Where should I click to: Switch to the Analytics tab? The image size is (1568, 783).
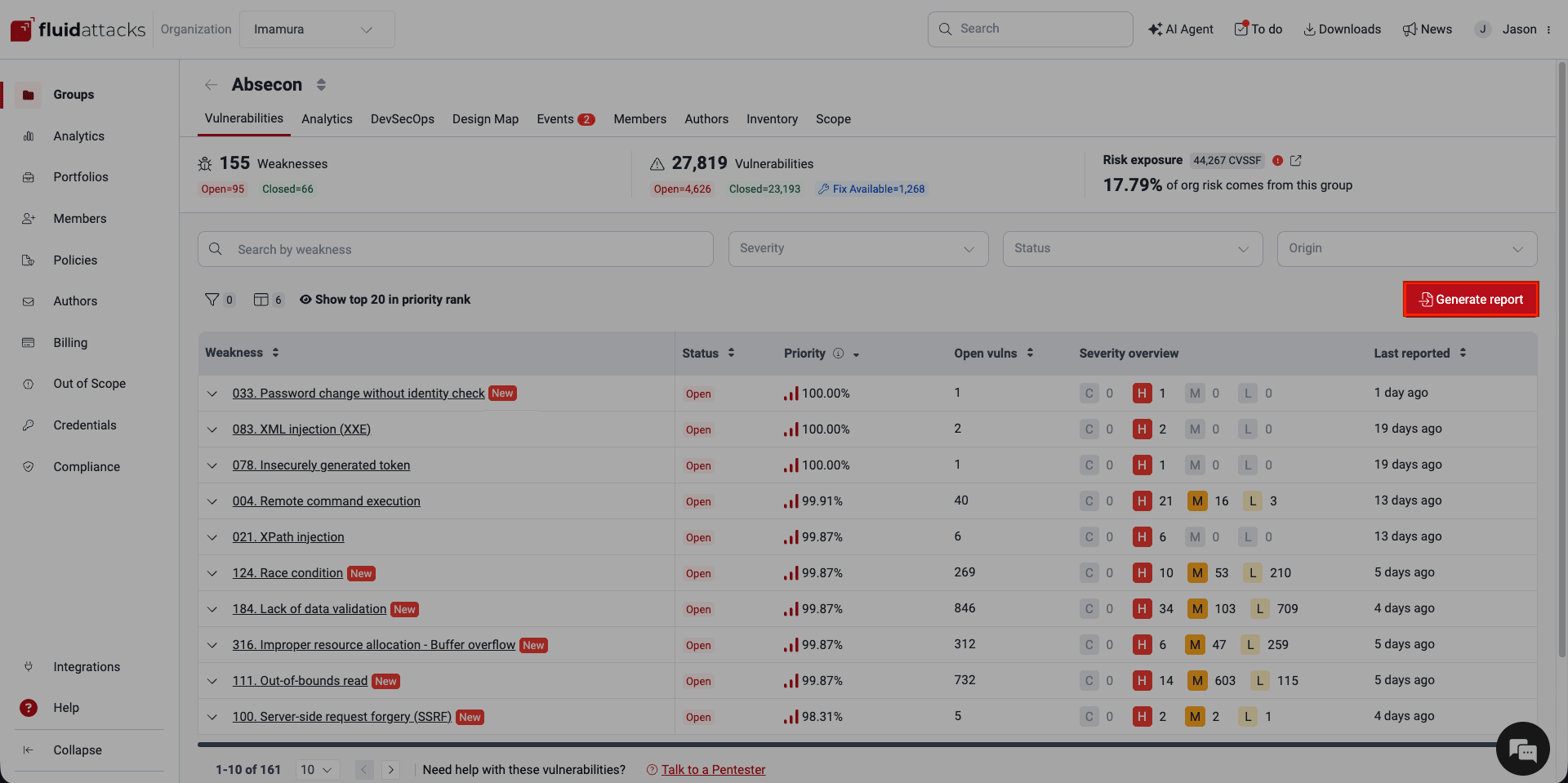pyautogui.click(x=327, y=118)
